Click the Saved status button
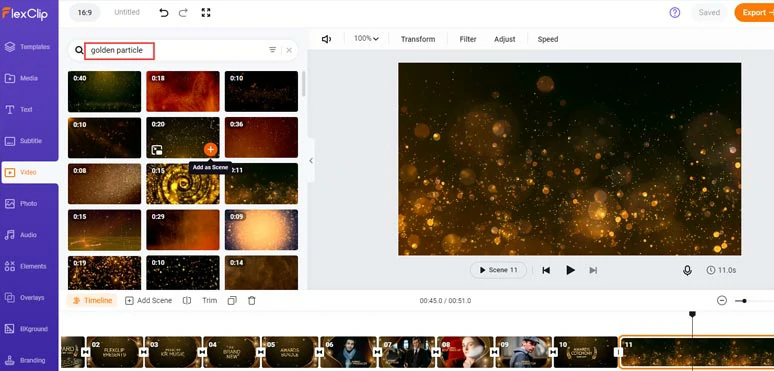 coord(709,13)
